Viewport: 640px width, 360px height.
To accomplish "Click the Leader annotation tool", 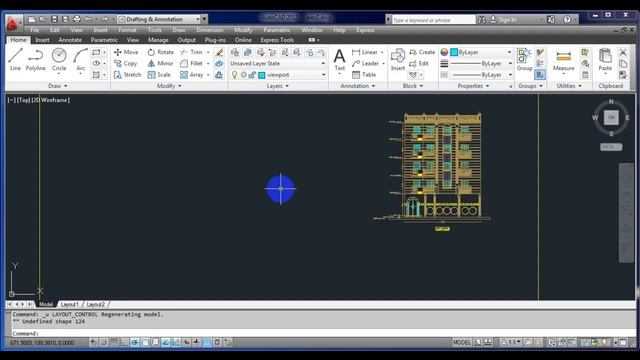I will click(365, 64).
